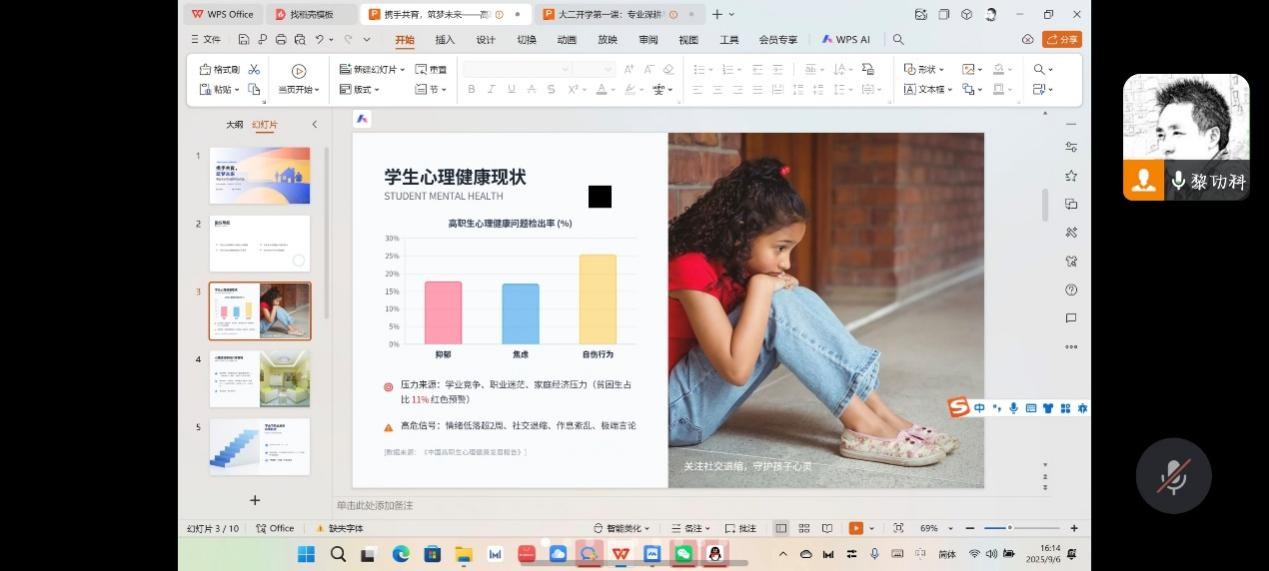This screenshot has width=1269, height=571.
Task: Click the WPS AI button
Action: coord(846,40)
